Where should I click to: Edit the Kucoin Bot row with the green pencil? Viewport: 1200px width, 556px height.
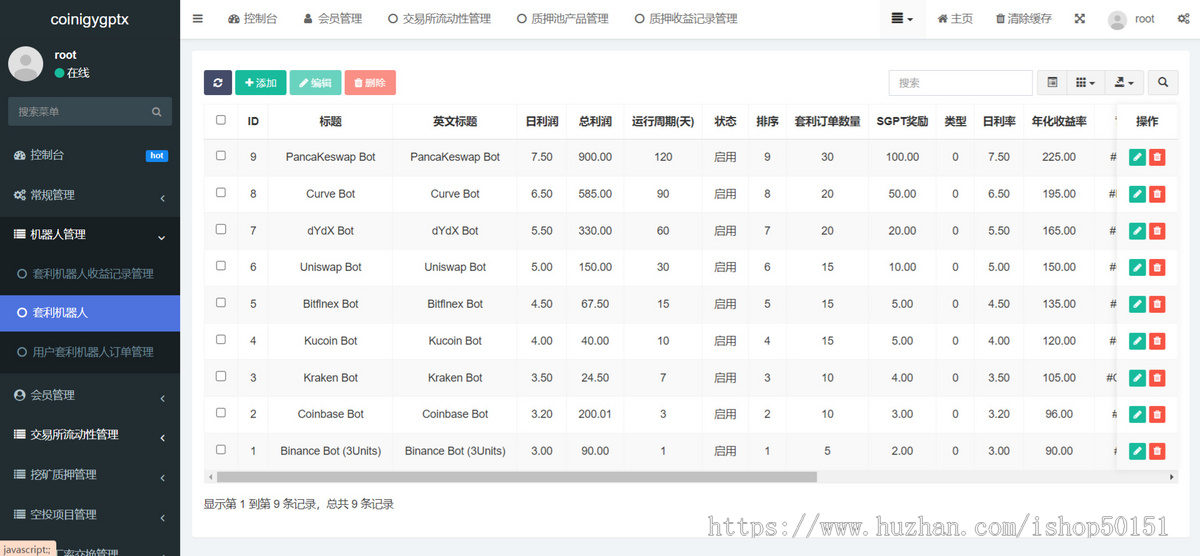click(1137, 341)
